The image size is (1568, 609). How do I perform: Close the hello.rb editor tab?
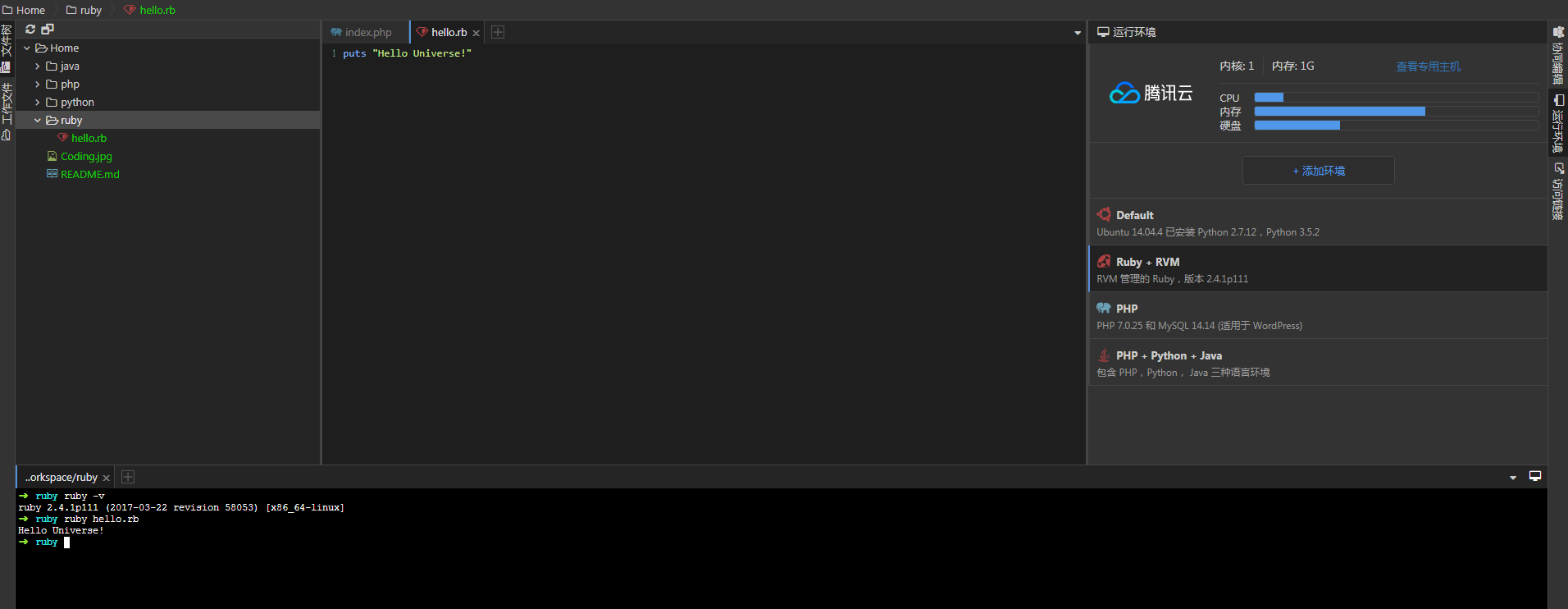pos(476,33)
